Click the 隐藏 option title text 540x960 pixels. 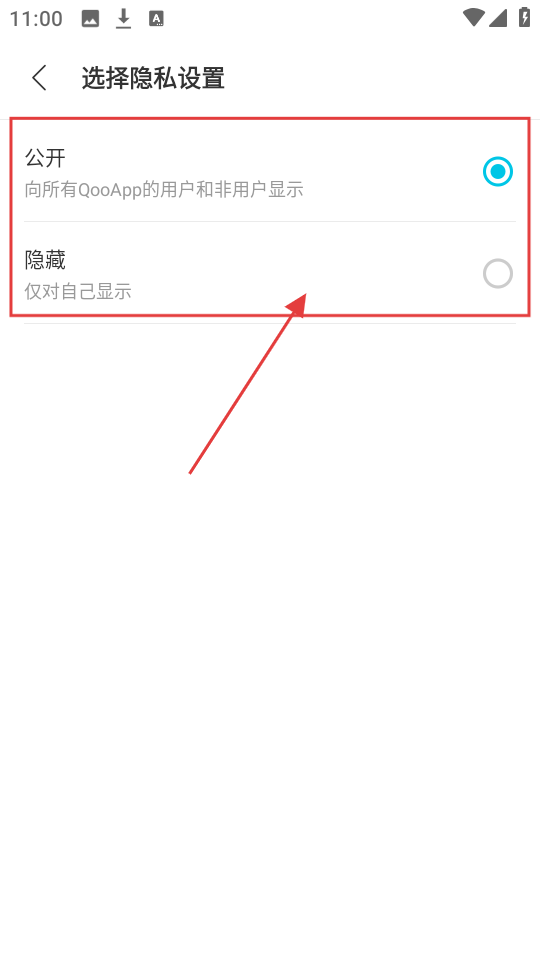45,260
